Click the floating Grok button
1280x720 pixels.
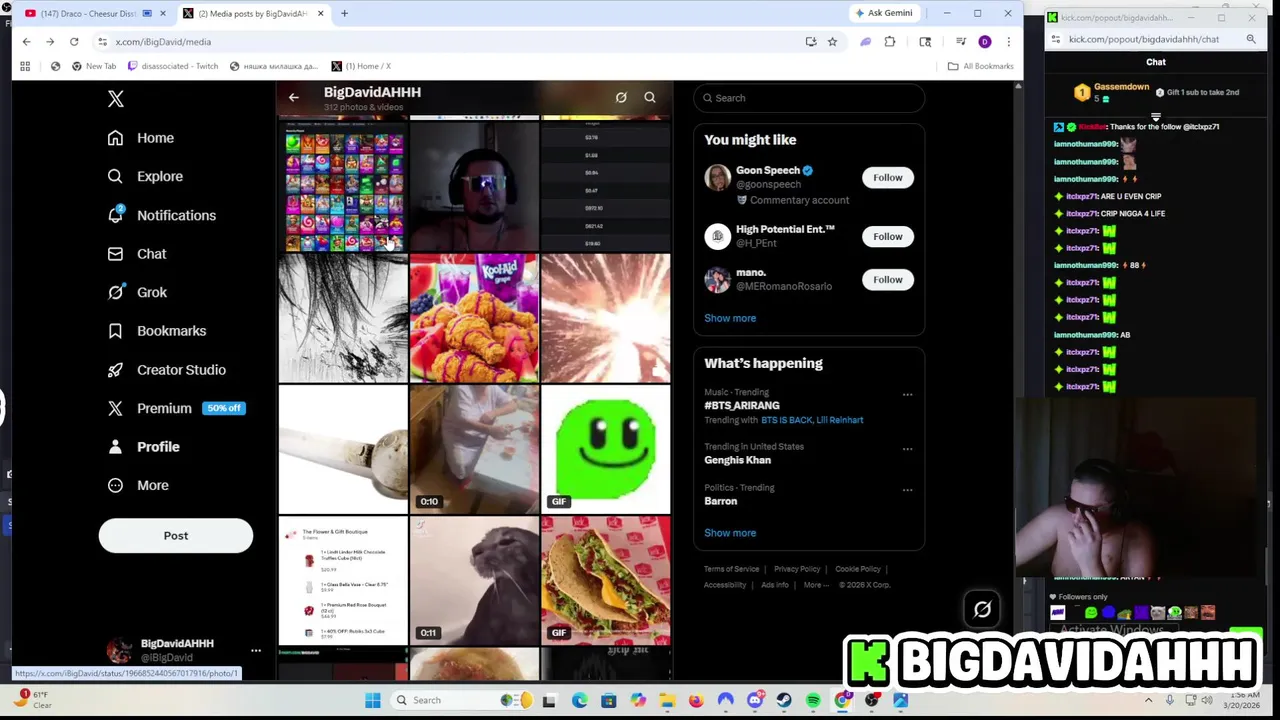point(982,610)
